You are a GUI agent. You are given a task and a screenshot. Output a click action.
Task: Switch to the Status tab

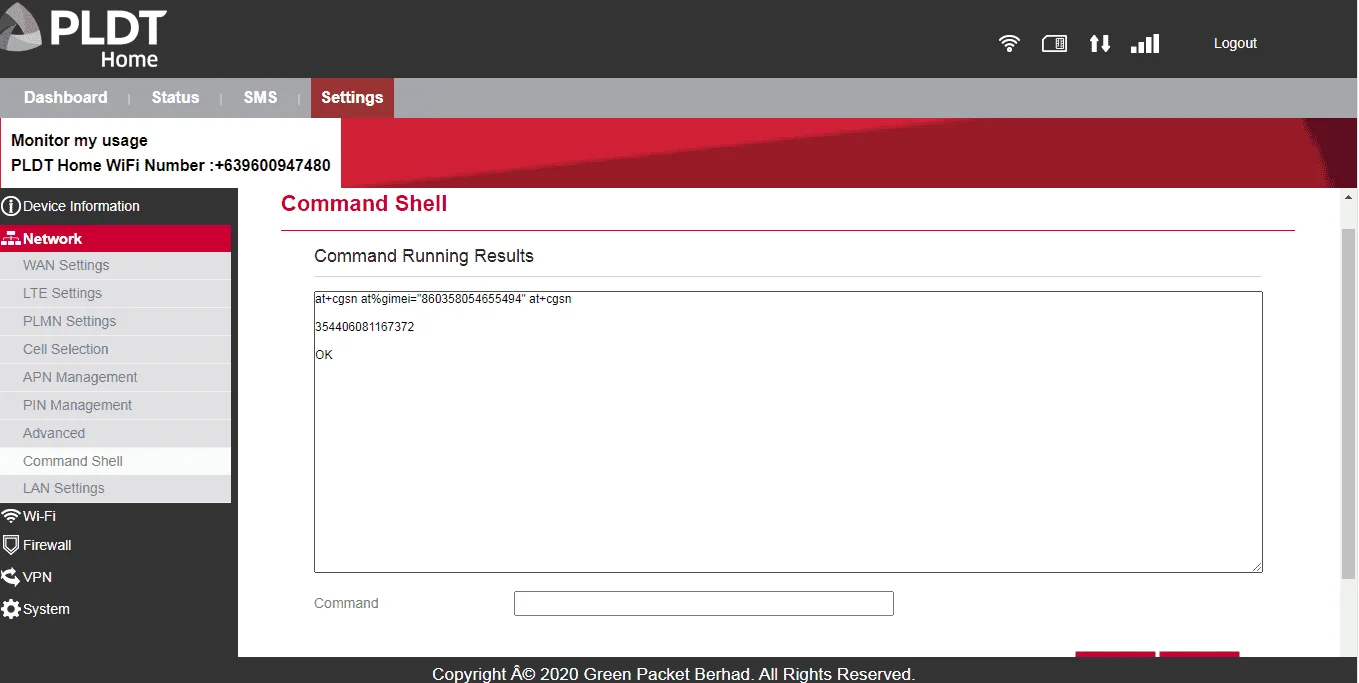coord(175,97)
